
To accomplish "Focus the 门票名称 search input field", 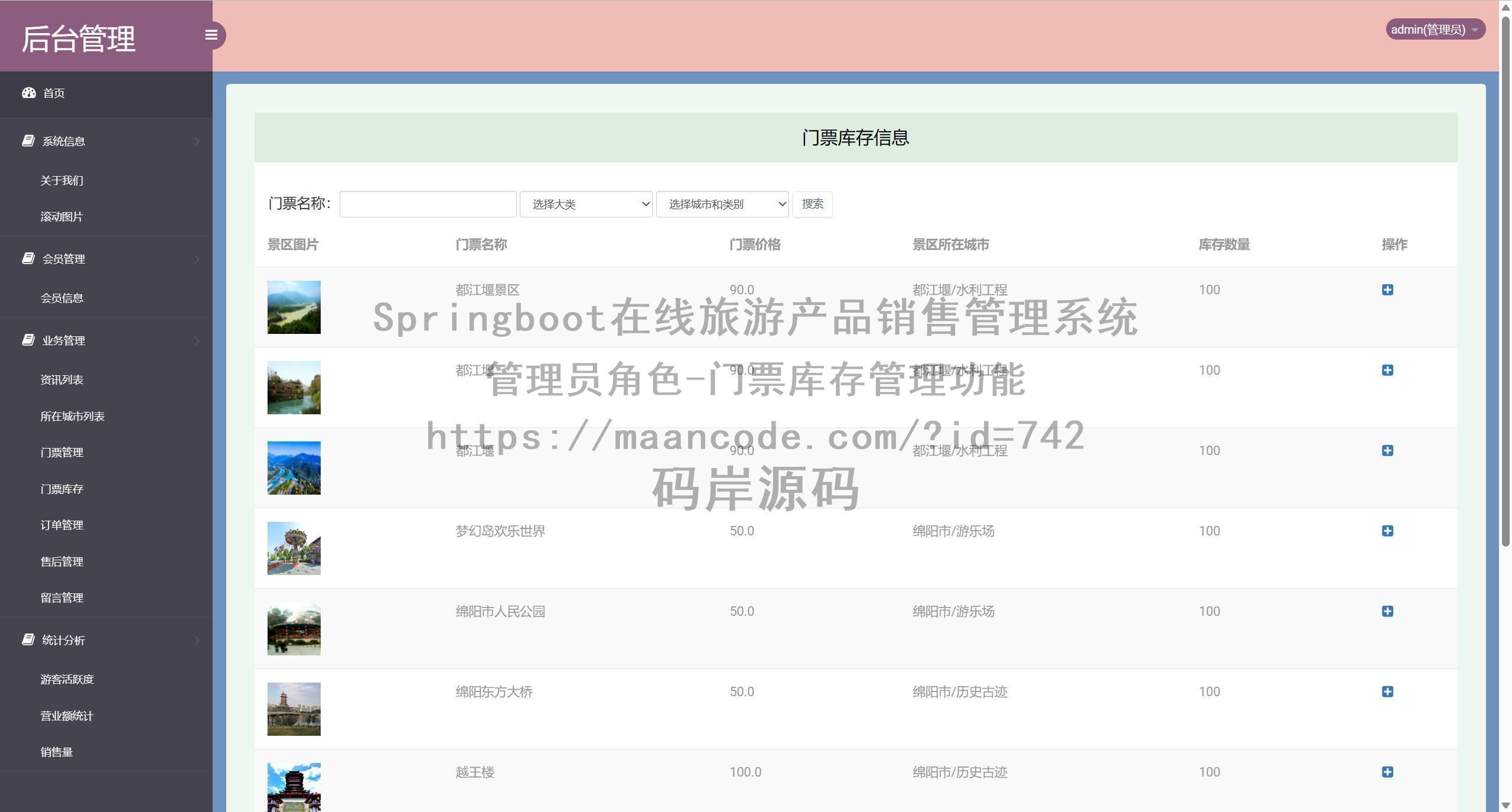I will click(428, 204).
